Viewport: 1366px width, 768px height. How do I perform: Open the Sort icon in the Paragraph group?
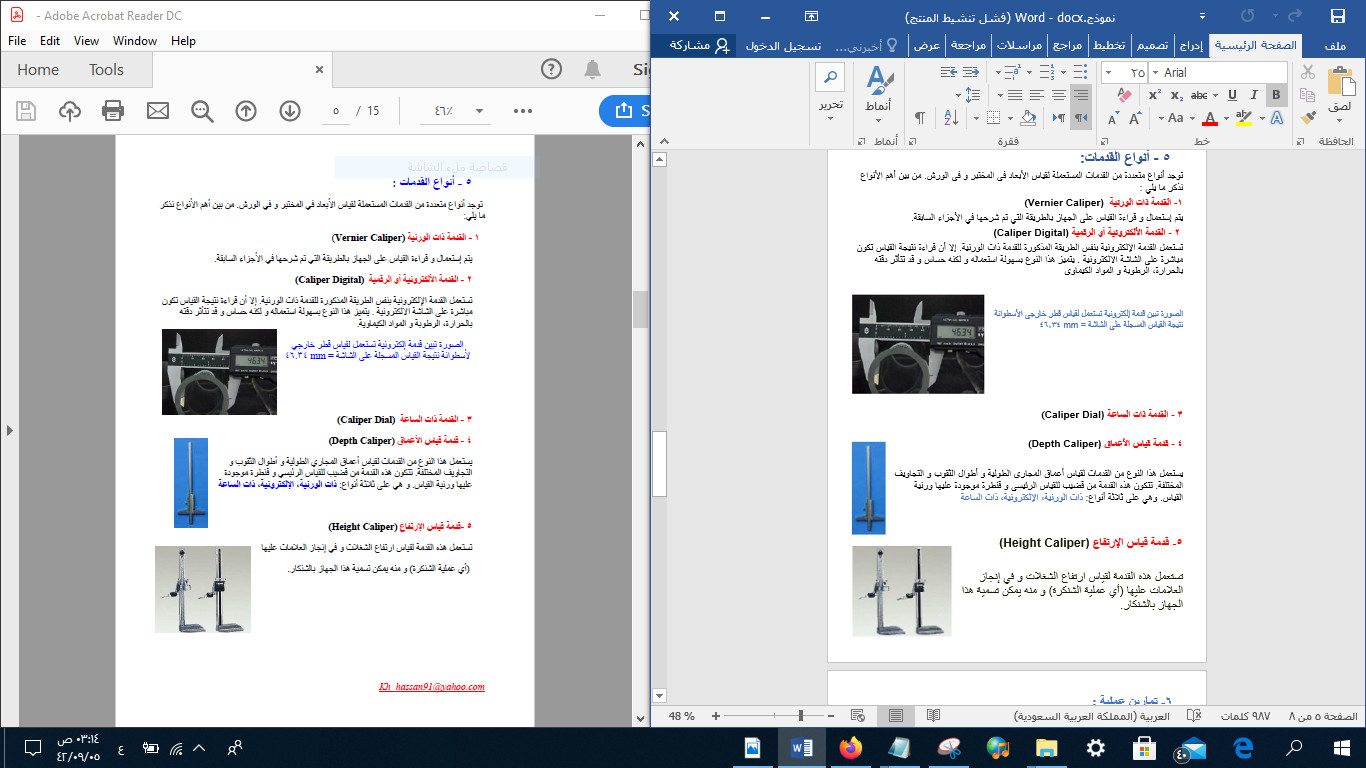pos(950,118)
